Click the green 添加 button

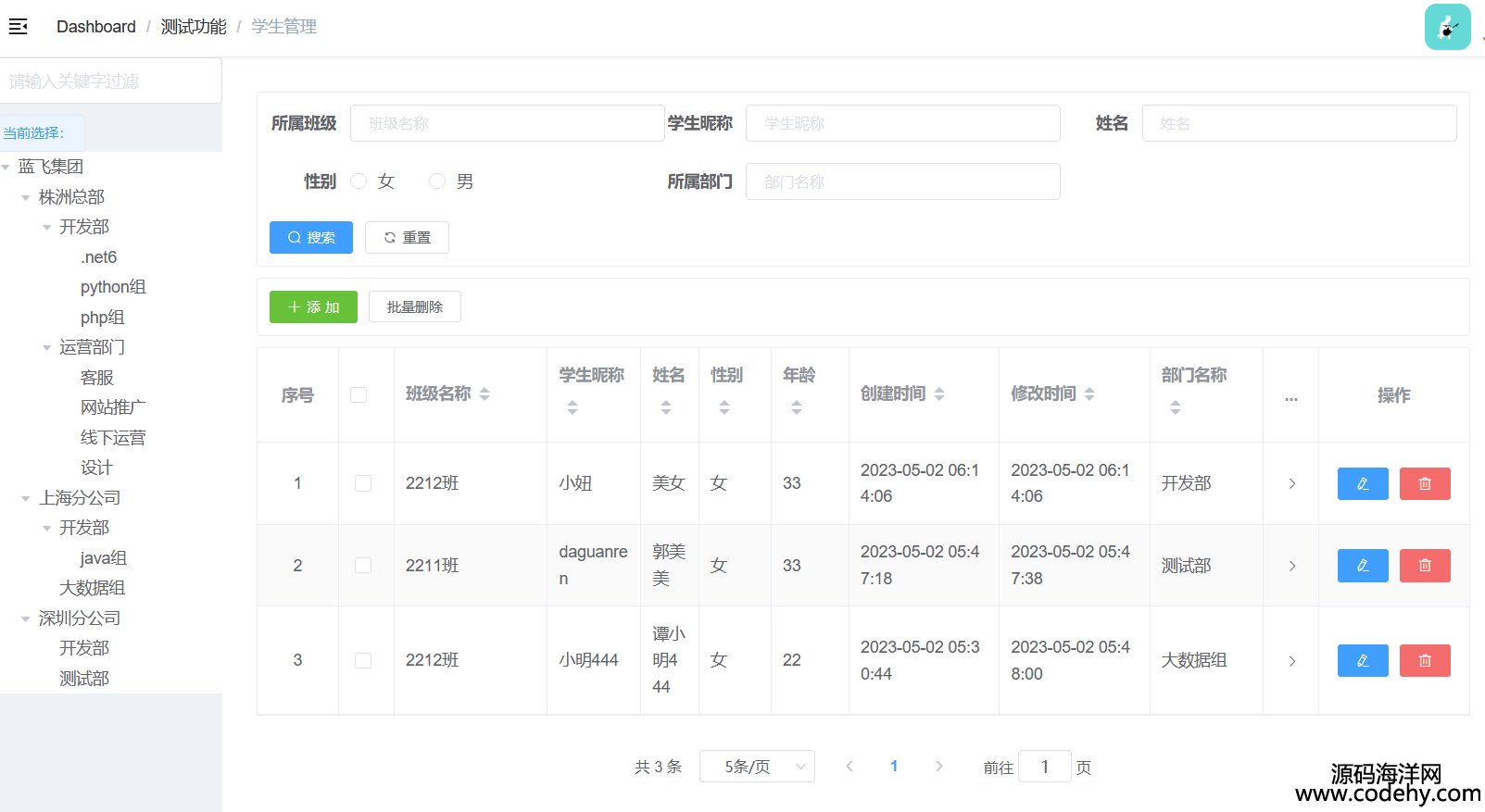pyautogui.click(x=313, y=307)
